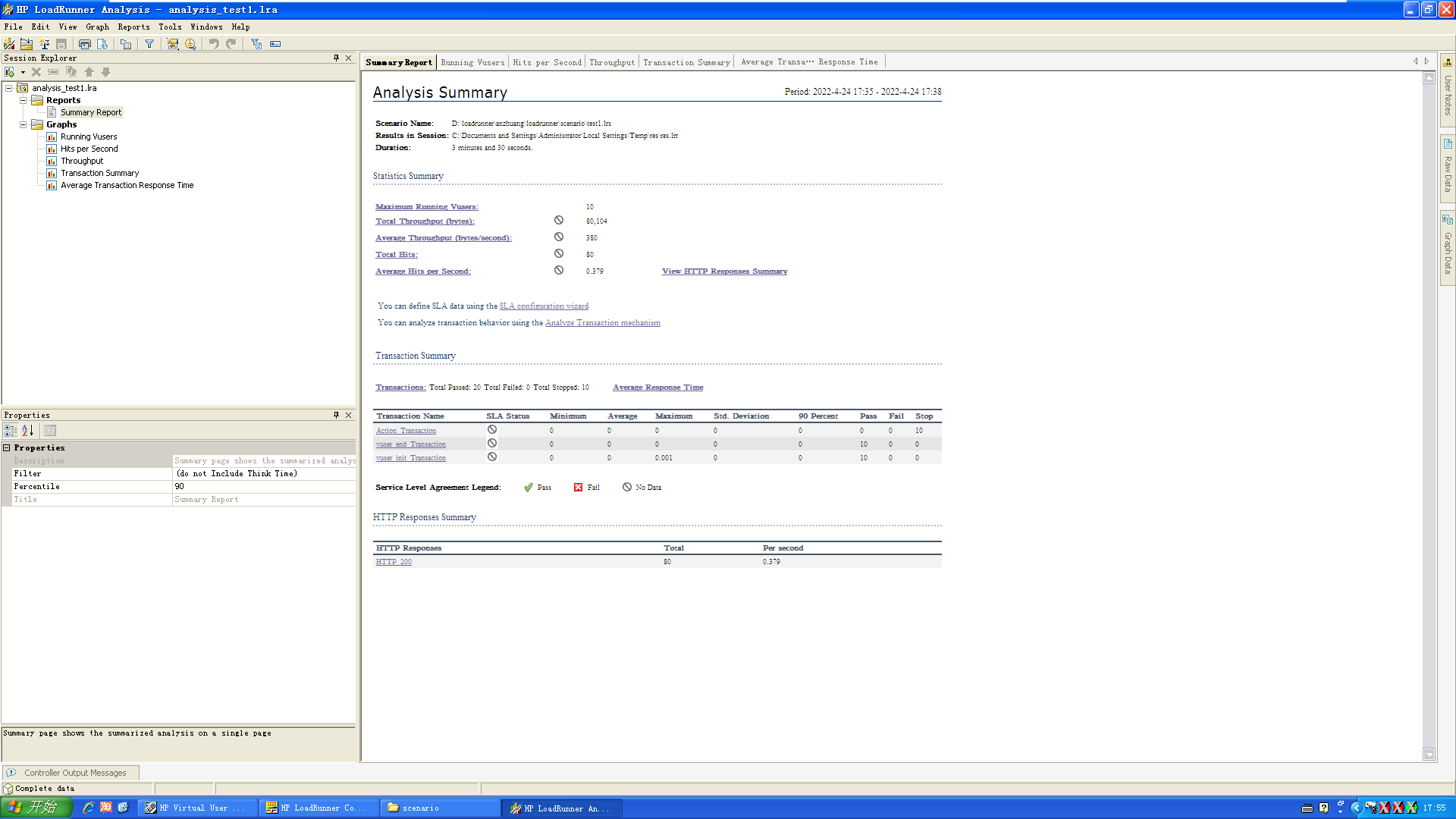
Task: Collapse the analysis_test1.lra tree node
Action: [x=9, y=88]
